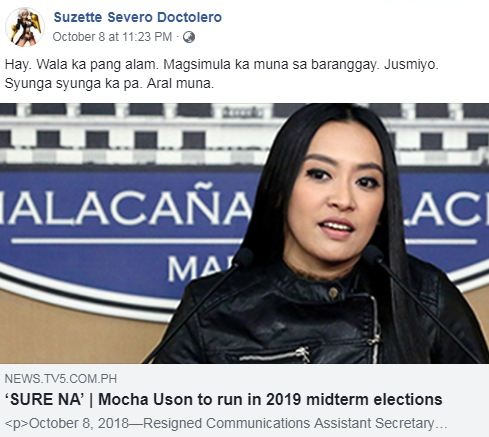This screenshot has height=437, width=489.
Task: Click the article description starting October 8, 2018
Action: point(226,423)
